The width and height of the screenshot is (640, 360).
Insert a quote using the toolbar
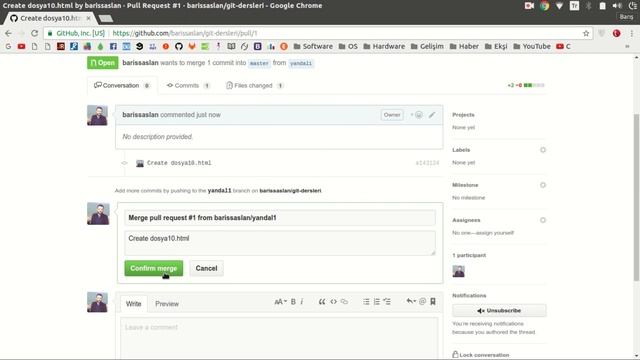[322, 302]
